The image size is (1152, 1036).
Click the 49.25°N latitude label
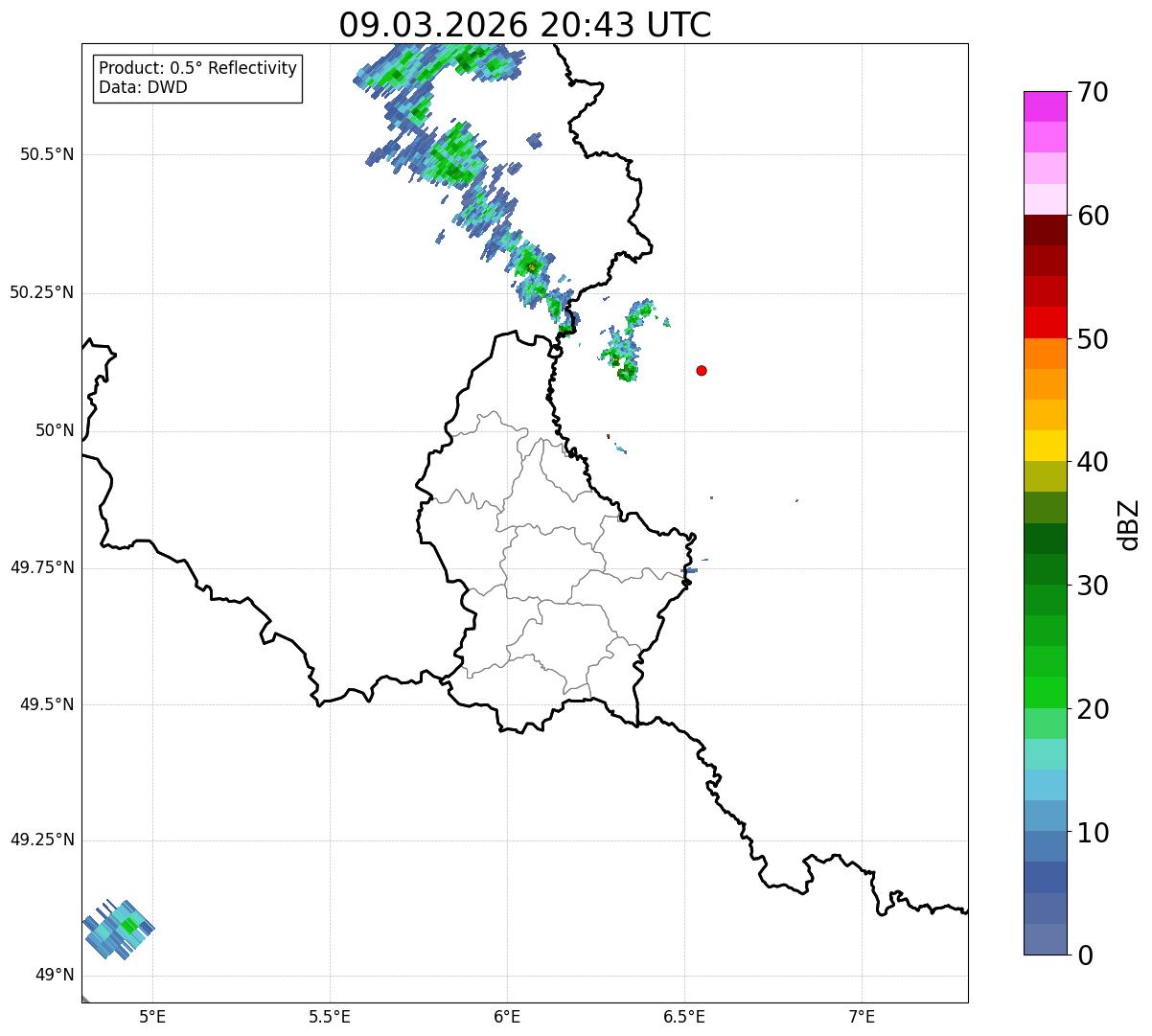[41, 840]
